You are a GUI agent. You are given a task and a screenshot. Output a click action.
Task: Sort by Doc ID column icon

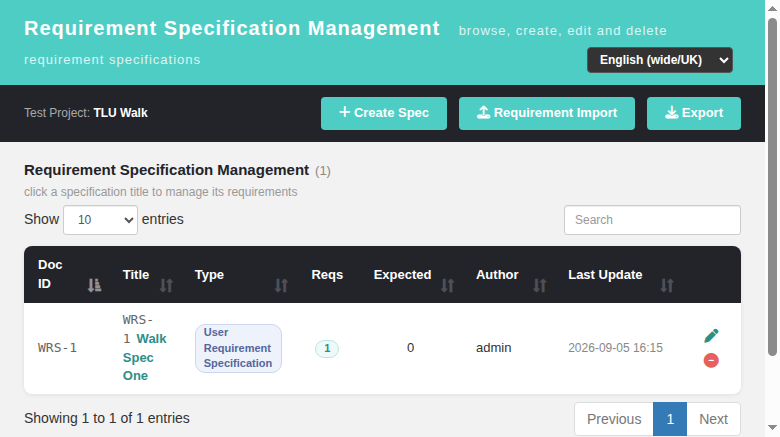(x=95, y=285)
